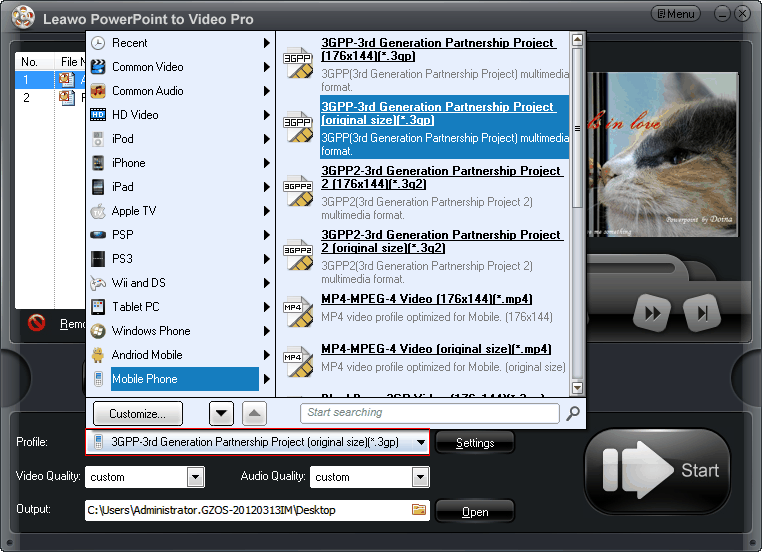Select the Wii and DS category

point(139,283)
